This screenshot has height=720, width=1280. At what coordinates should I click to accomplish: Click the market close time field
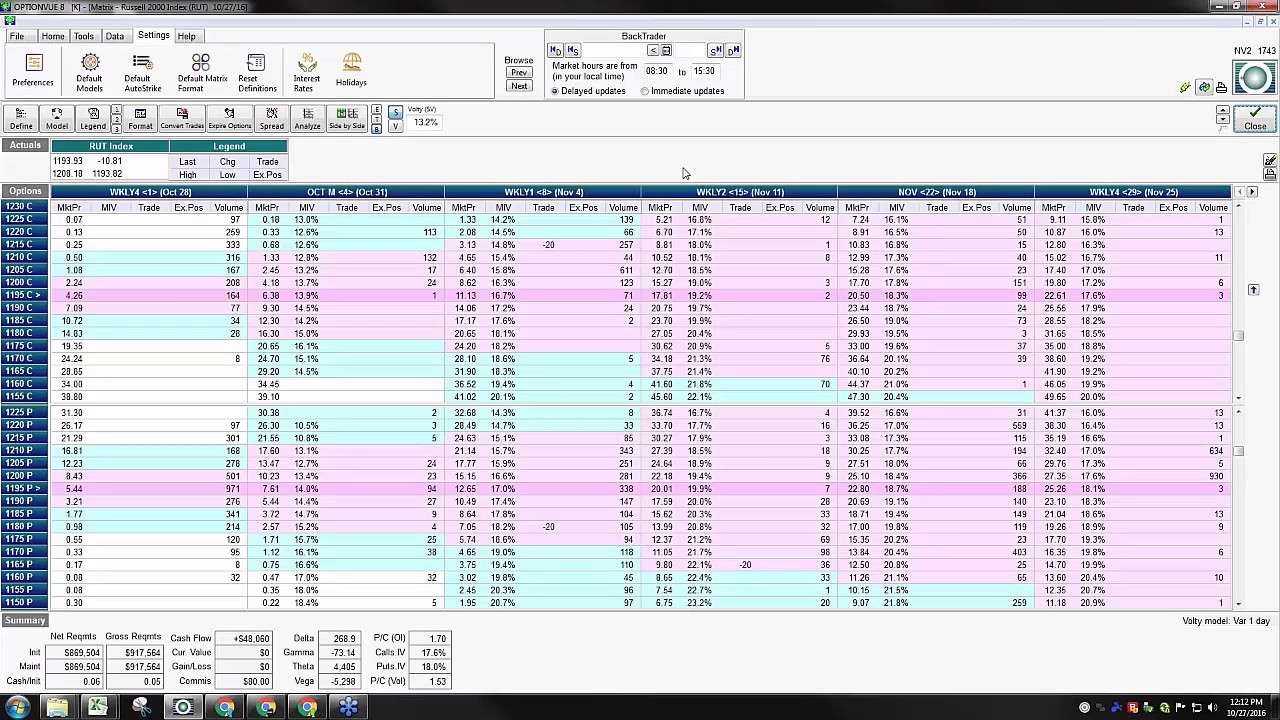[x=704, y=71]
